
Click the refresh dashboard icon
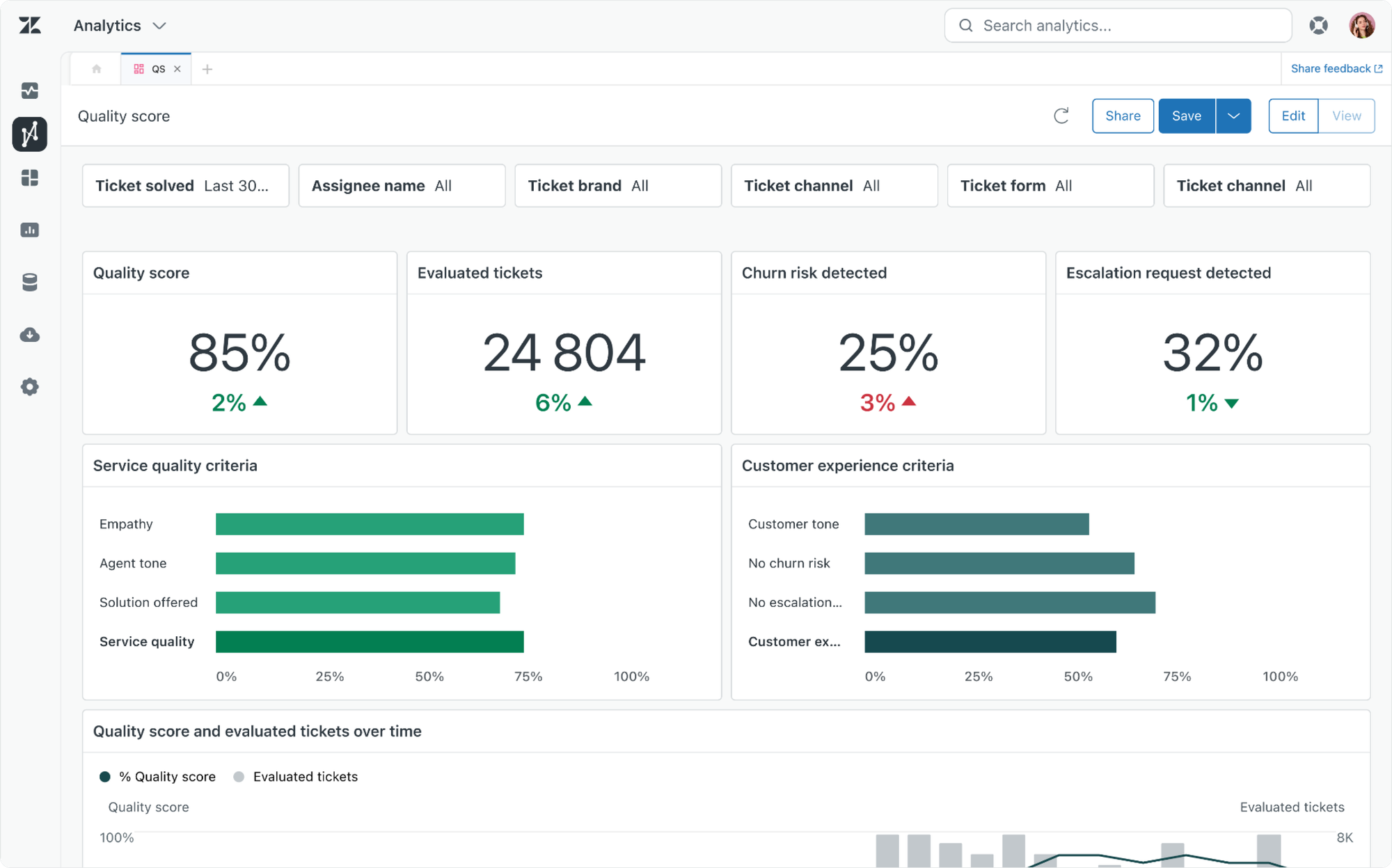[1061, 116]
